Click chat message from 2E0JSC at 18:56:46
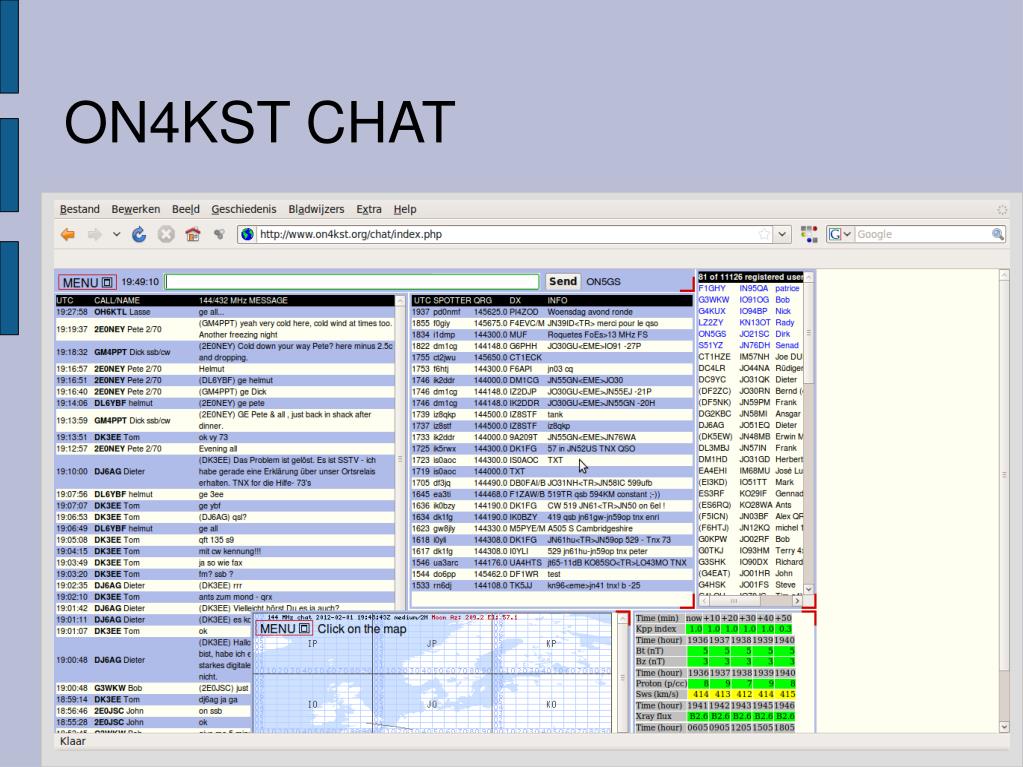The height and width of the screenshot is (767, 1023). click(x=153, y=711)
